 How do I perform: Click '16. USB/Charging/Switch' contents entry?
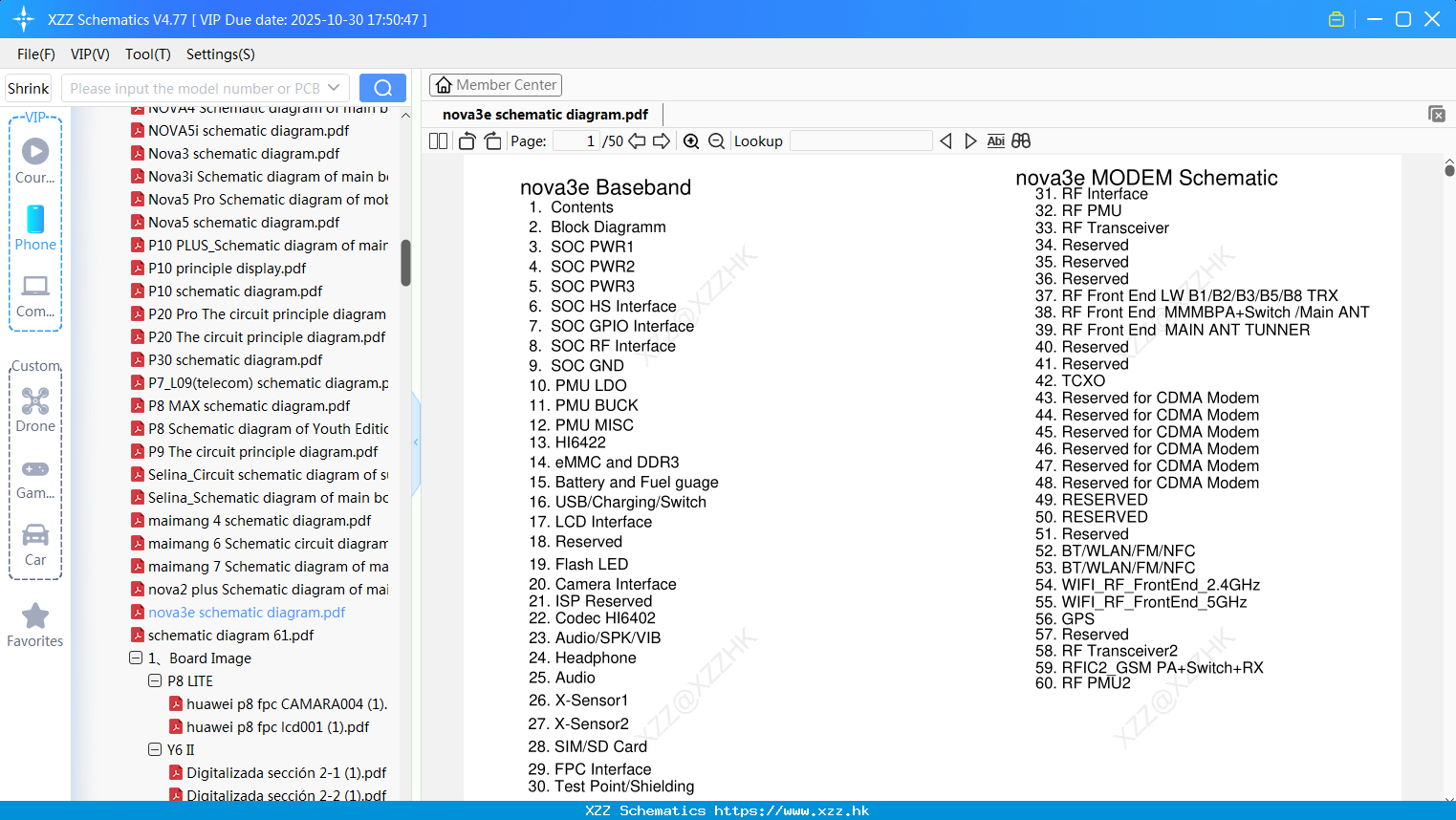[618, 502]
